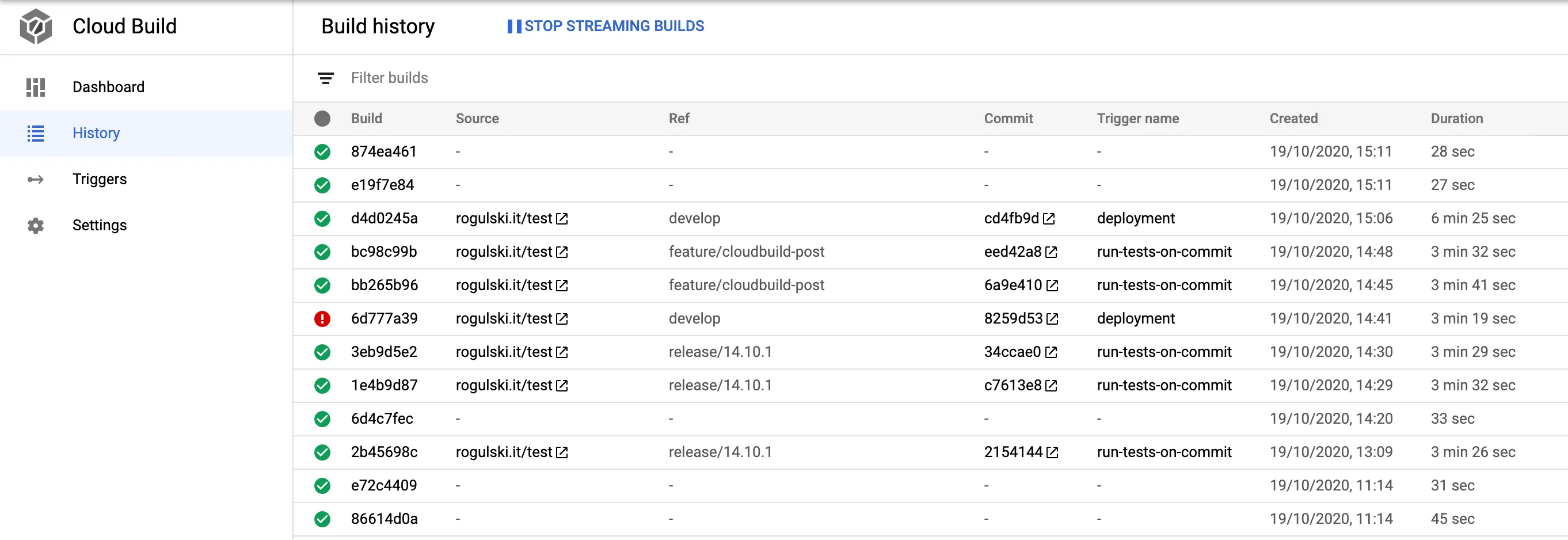Open build e72c4409 link

tap(383, 486)
